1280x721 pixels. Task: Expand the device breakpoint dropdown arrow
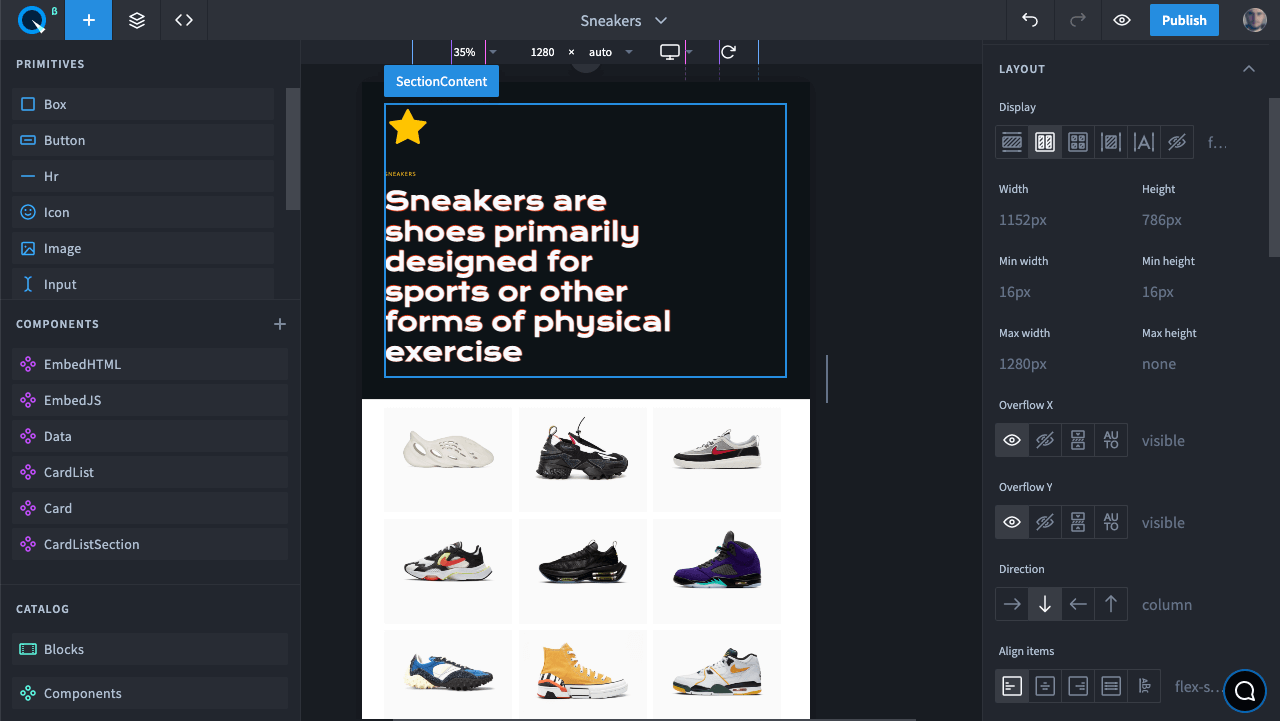pos(689,52)
